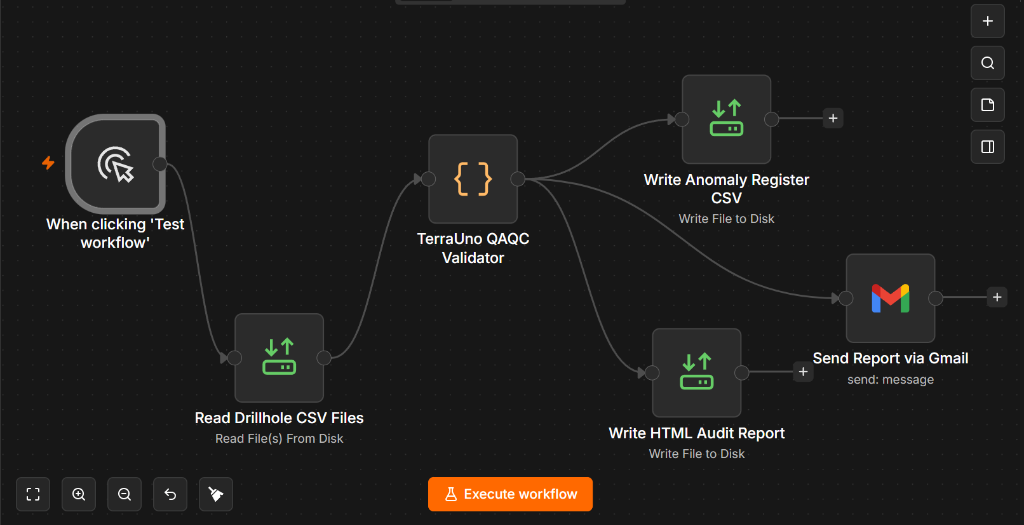Image resolution: width=1024 pixels, height=525 pixels.
Task: Add a sticky note to canvas
Action: 987,104
